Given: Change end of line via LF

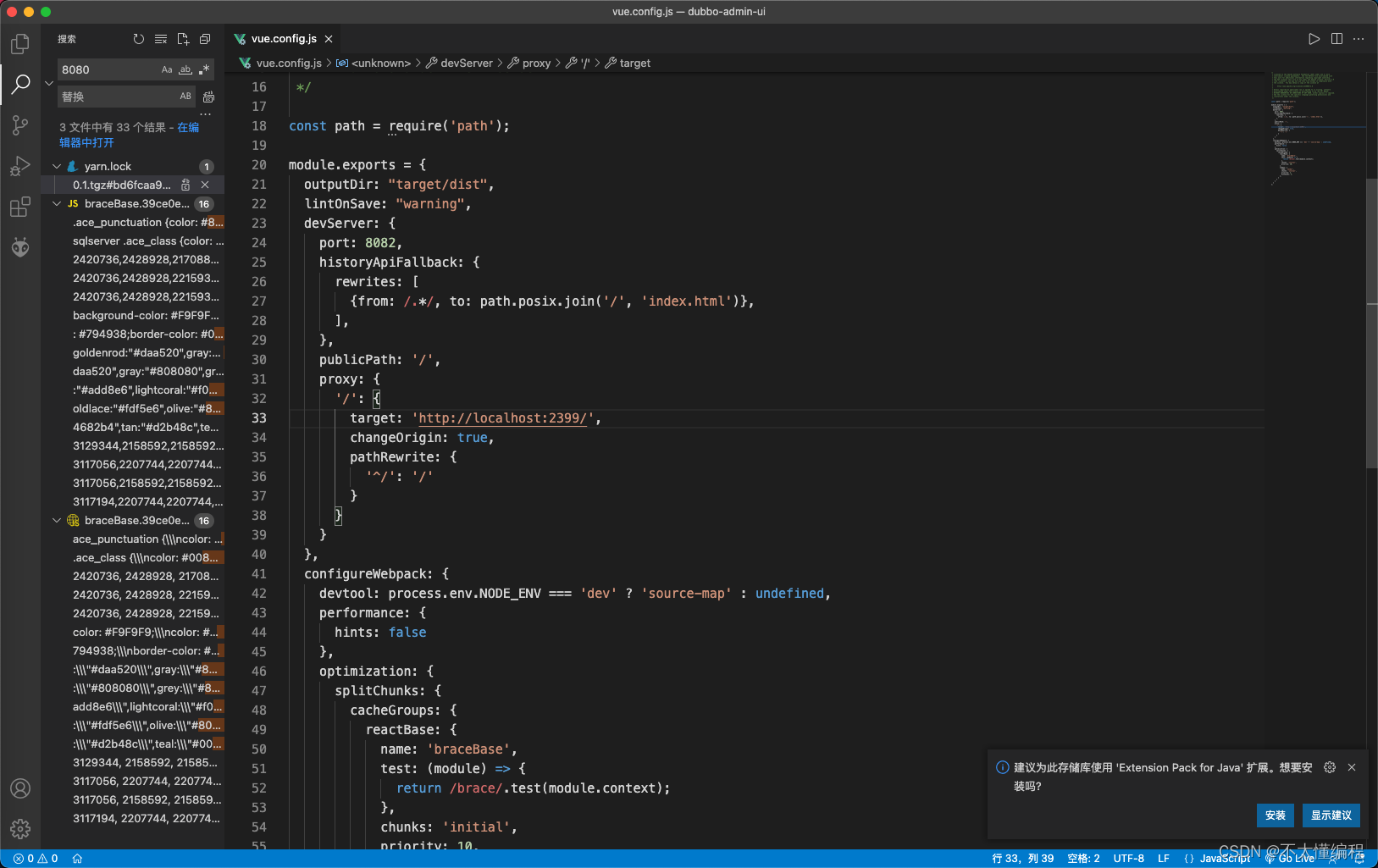Looking at the screenshot, I should pyautogui.click(x=1164, y=859).
